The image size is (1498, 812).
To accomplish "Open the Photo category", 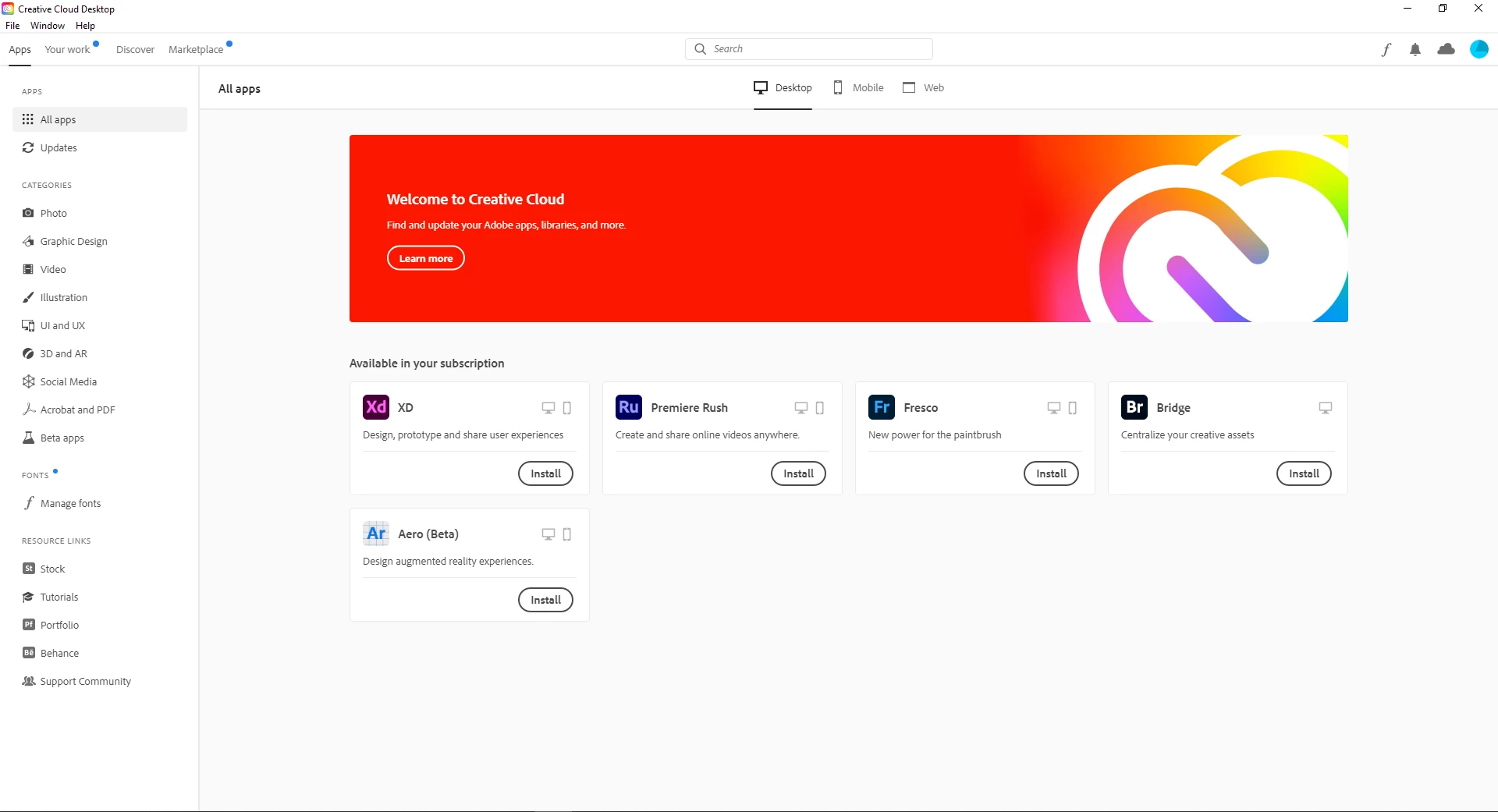I will click(100, 213).
